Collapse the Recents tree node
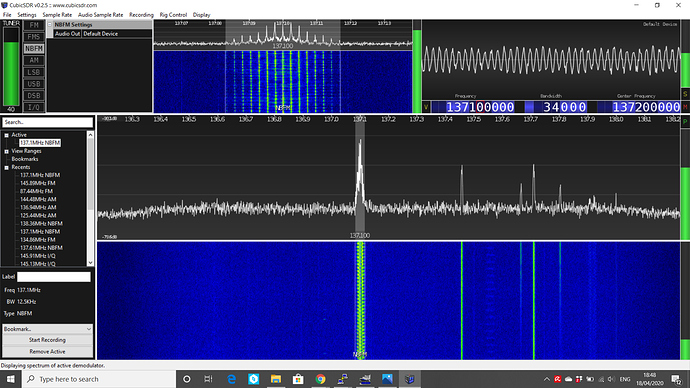Screen dimensions: 690x388 (7, 168)
